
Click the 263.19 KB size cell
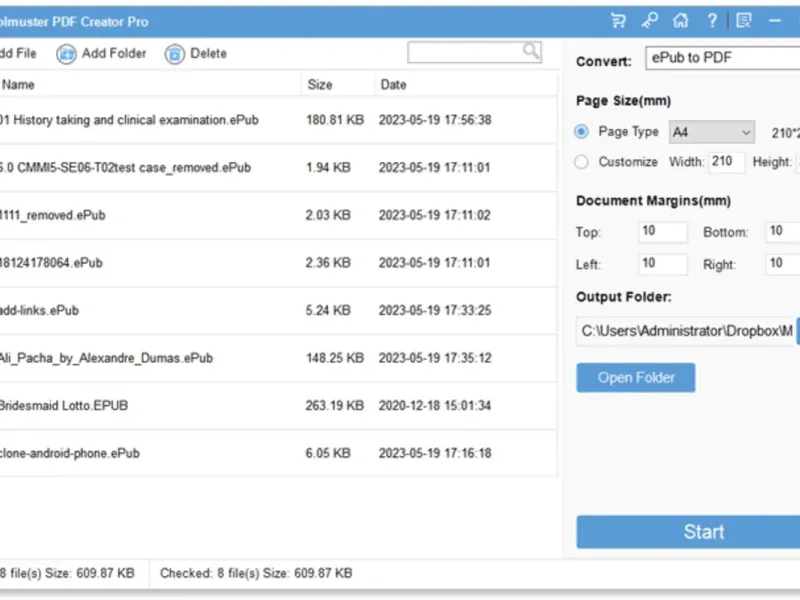[335, 406]
